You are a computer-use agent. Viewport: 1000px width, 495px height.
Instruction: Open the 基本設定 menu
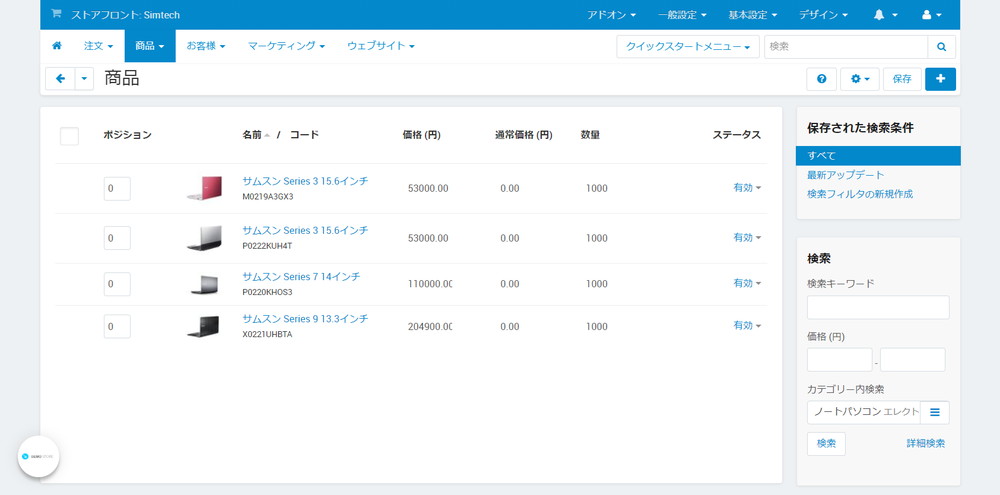[753, 15]
